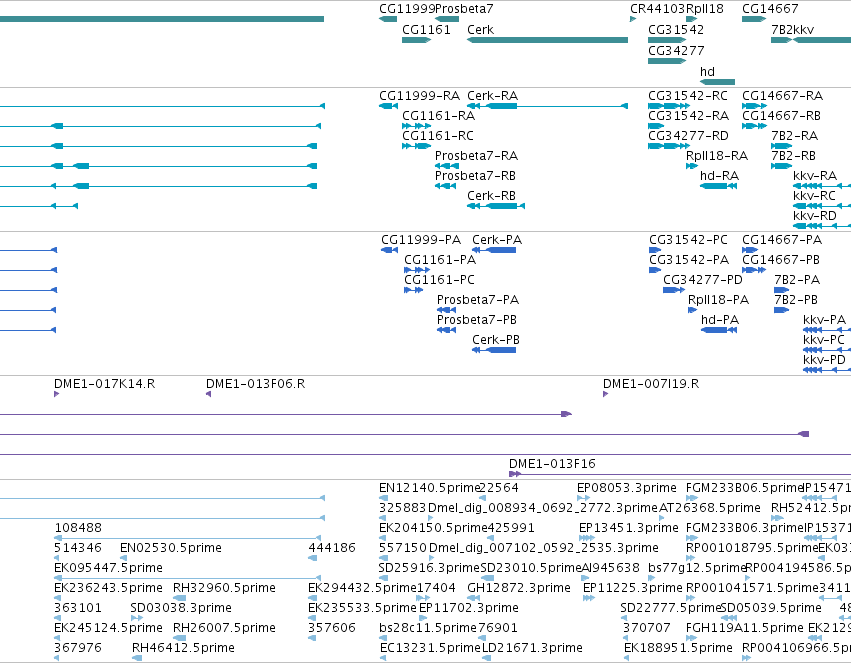The width and height of the screenshot is (851, 663).
Task: Click the CG14667-RA transcript label
Action: tap(782, 96)
